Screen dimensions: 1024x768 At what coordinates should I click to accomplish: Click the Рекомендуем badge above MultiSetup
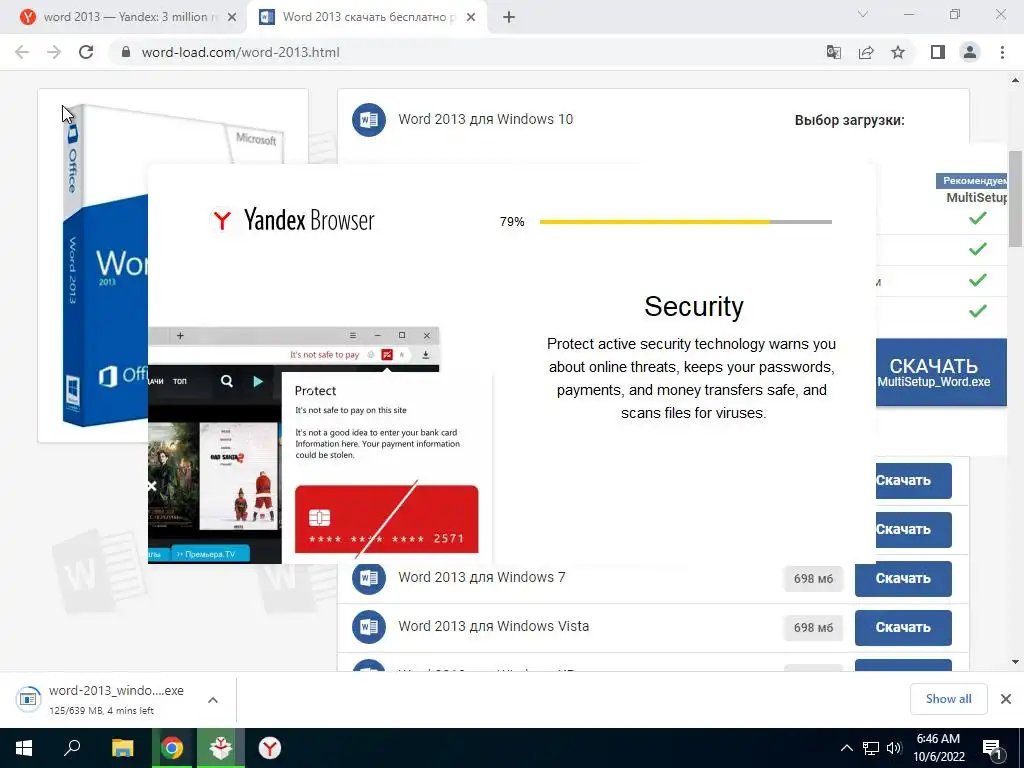coord(972,181)
